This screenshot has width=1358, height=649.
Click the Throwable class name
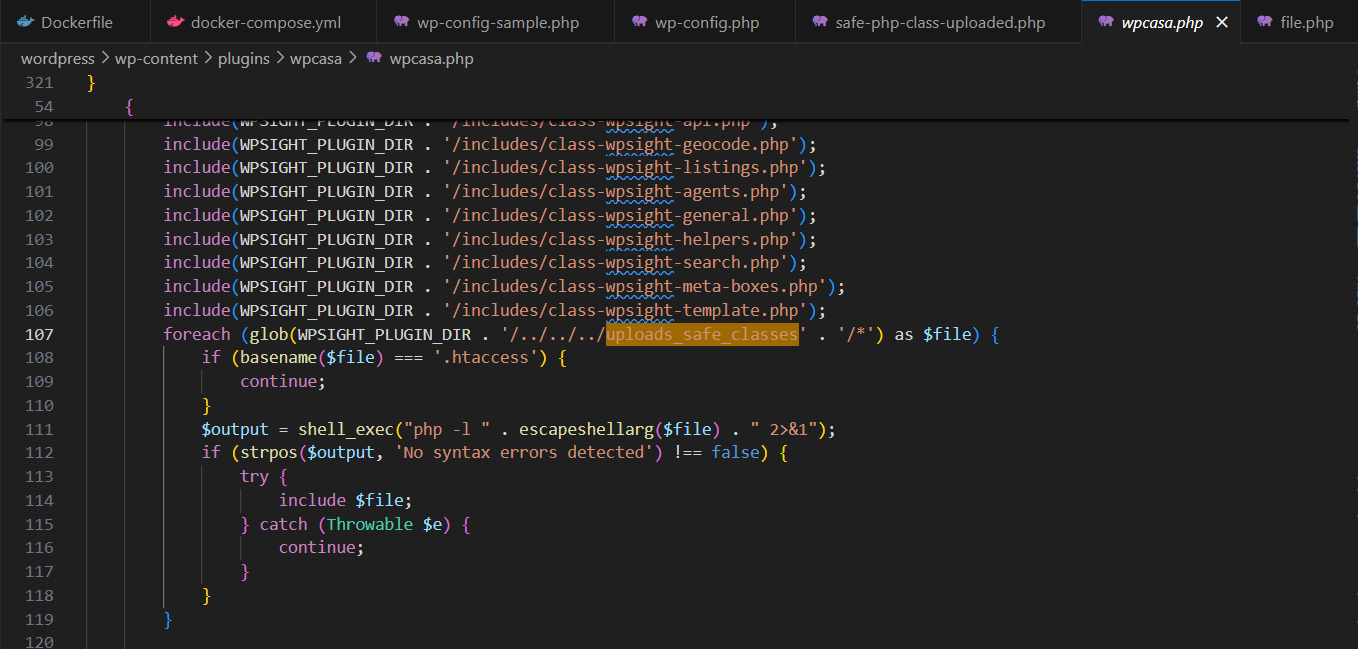tap(370, 524)
